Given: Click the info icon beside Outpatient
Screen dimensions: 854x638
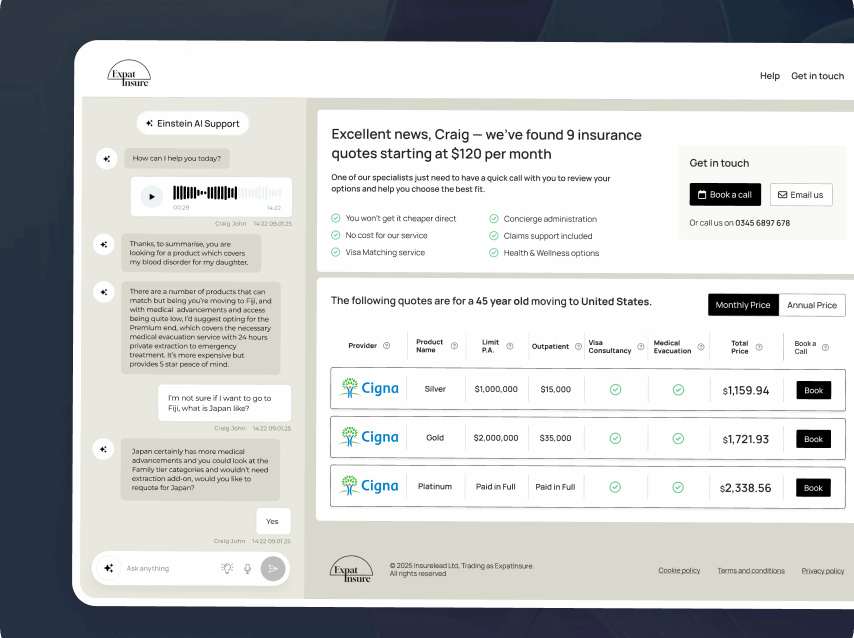Looking at the screenshot, I should (579, 347).
